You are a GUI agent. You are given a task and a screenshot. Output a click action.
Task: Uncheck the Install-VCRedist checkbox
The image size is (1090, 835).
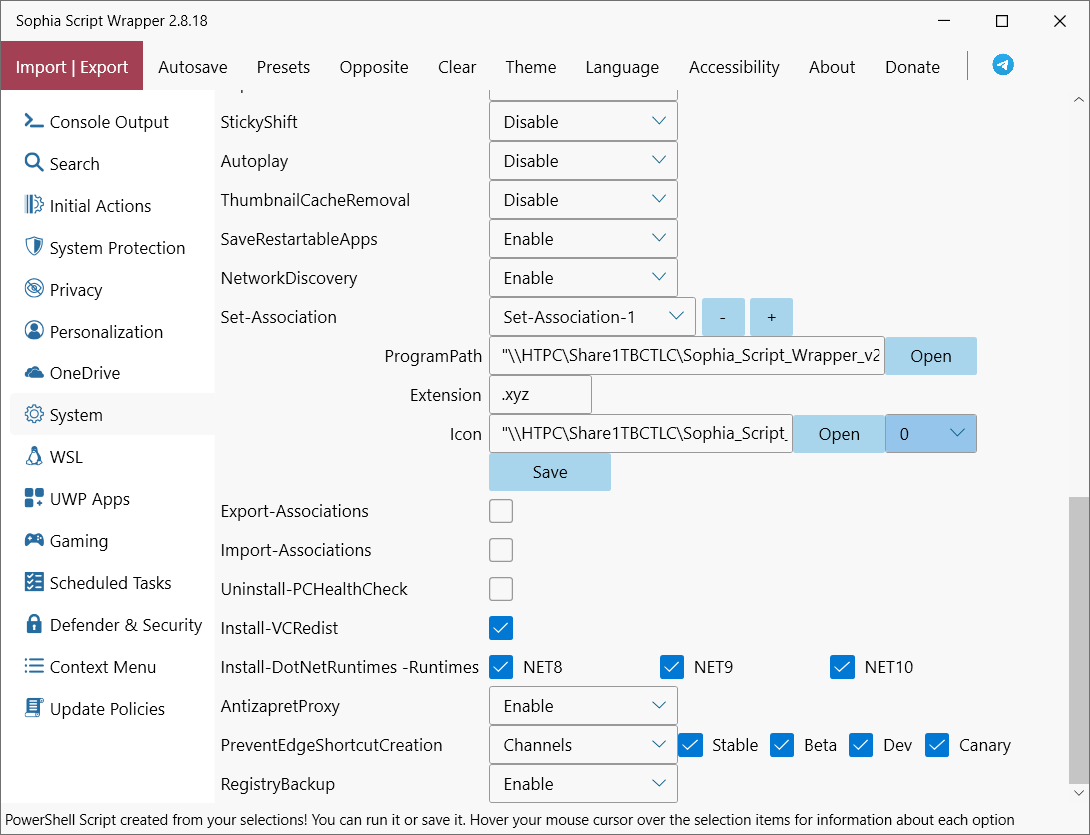(x=501, y=628)
